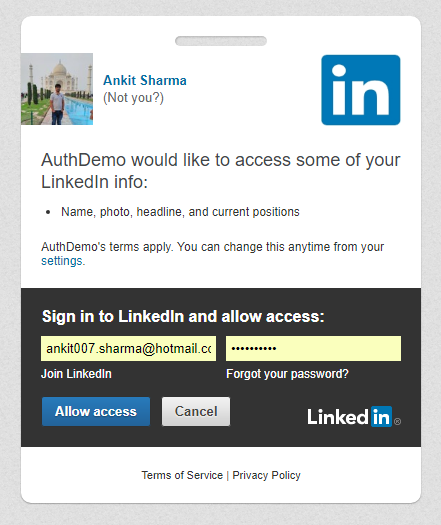Click the registered trademark symbol beside LinkedIn
The image size is (441, 525).
pyautogui.click(x=397, y=422)
